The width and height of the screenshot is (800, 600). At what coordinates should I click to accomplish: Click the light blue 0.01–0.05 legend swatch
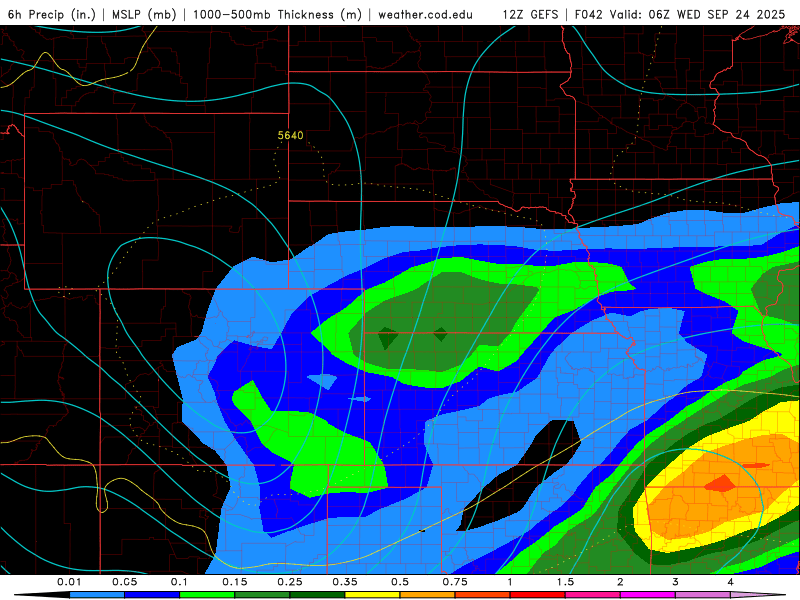pos(97,595)
